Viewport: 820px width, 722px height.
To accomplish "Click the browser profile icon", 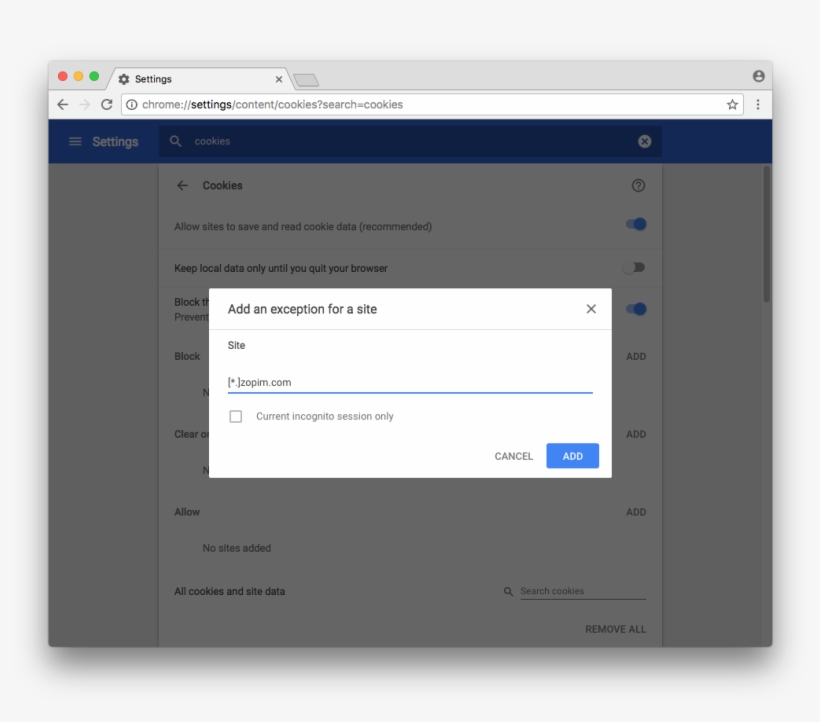I will point(761,78).
